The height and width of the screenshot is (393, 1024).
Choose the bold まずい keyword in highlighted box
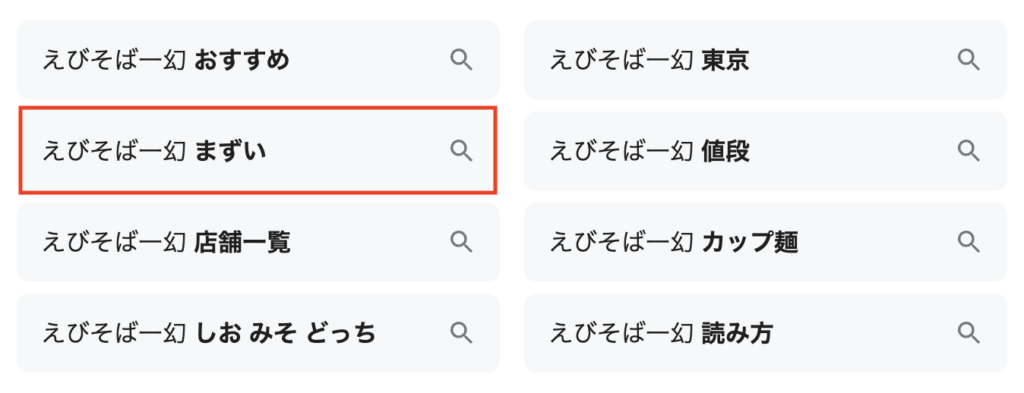231,151
